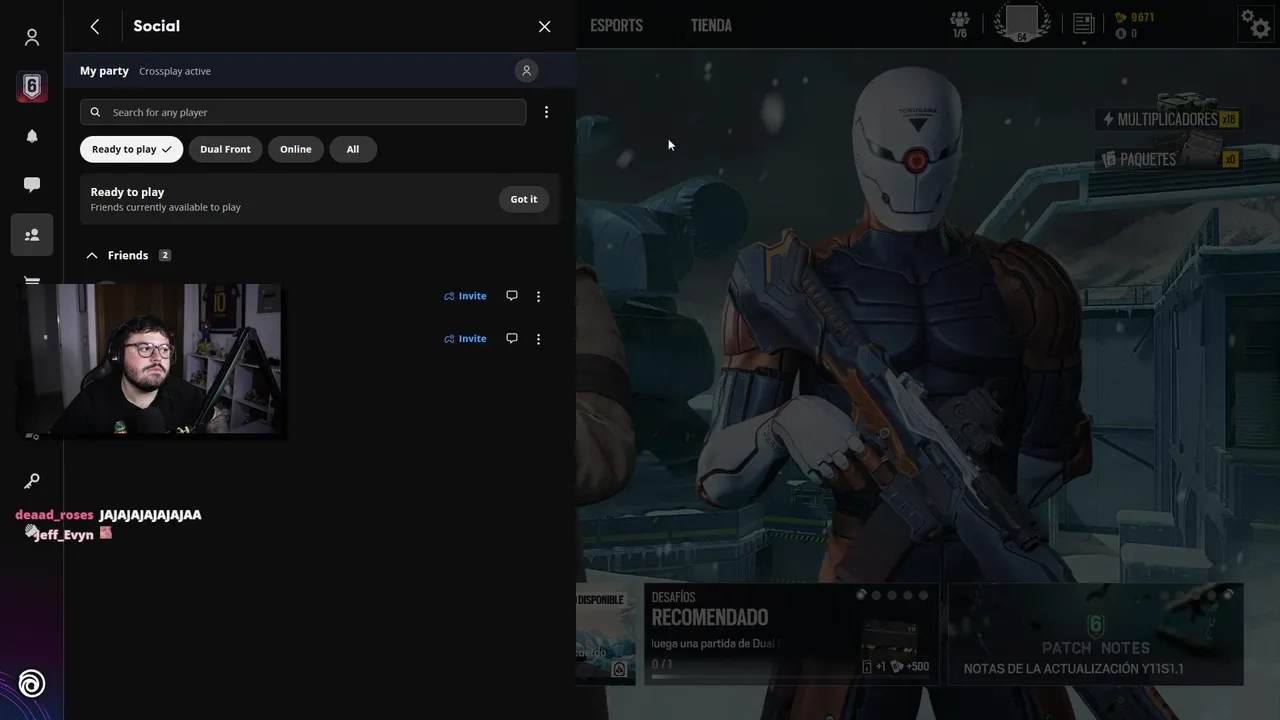The width and height of the screenshot is (1280, 720).
Task: Toggle the Ready to play filter
Action: 131,149
